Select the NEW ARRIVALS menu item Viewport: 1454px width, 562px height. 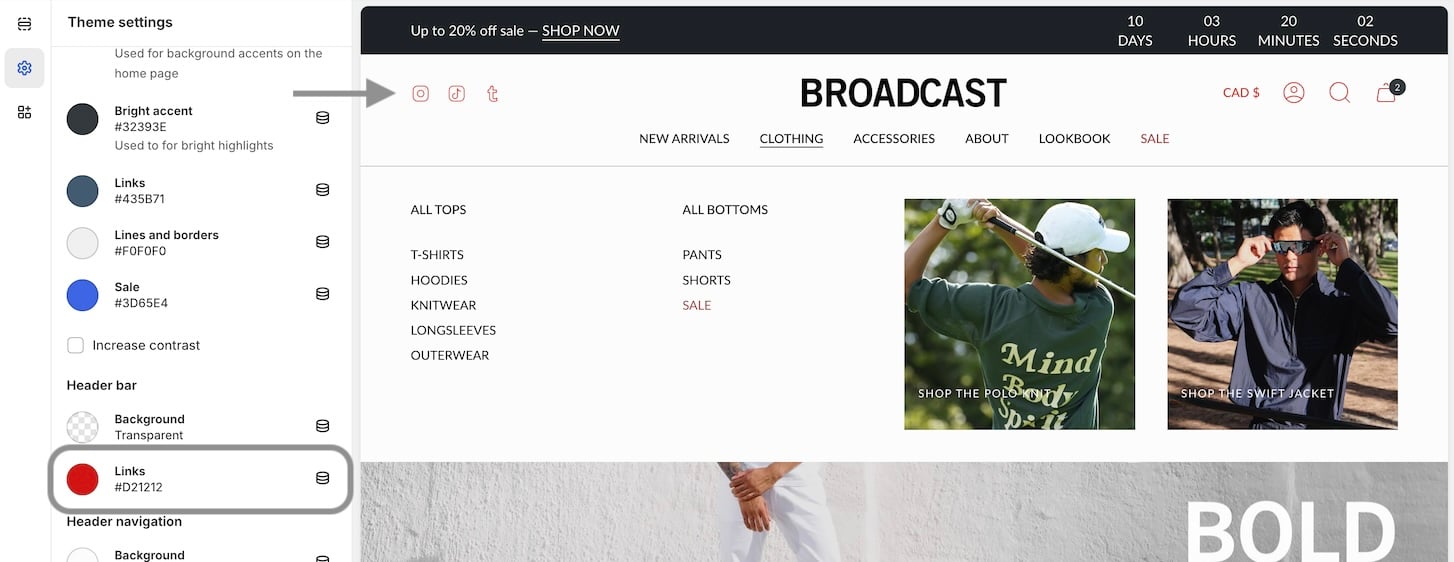click(684, 139)
